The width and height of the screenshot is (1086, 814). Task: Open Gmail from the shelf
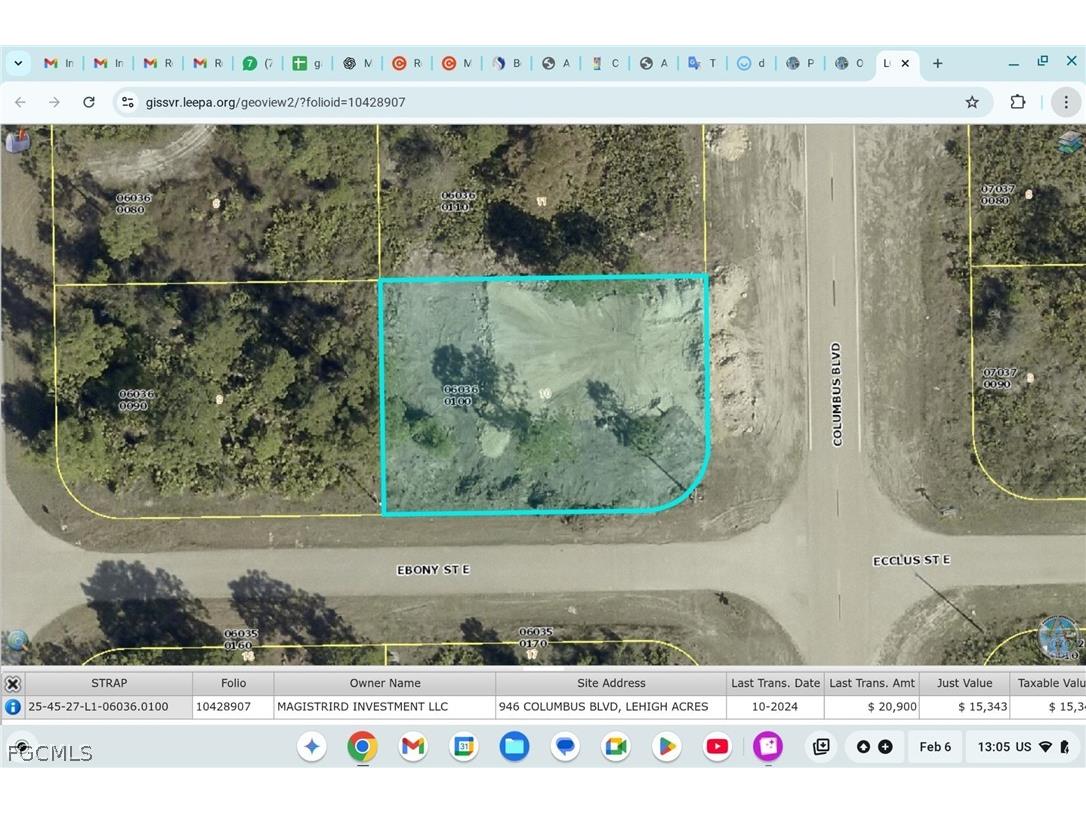413,746
